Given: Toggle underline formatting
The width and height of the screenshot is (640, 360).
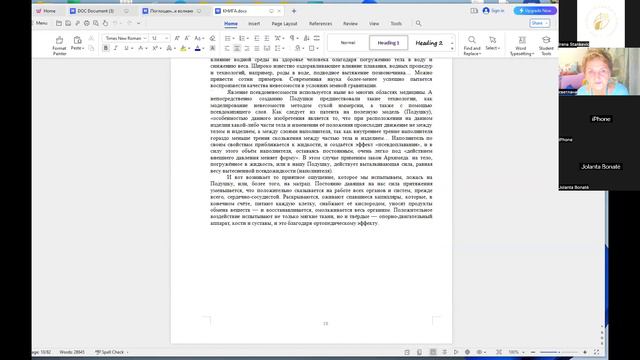Looking at the screenshot, I should (126, 48).
